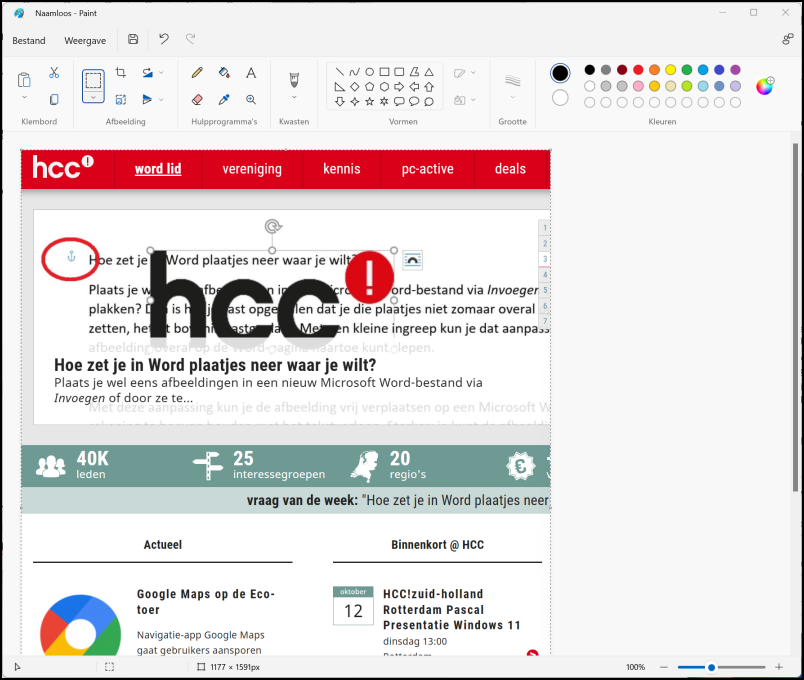Choose the dark red color swatch
The width and height of the screenshot is (804, 680).
[x=622, y=70]
